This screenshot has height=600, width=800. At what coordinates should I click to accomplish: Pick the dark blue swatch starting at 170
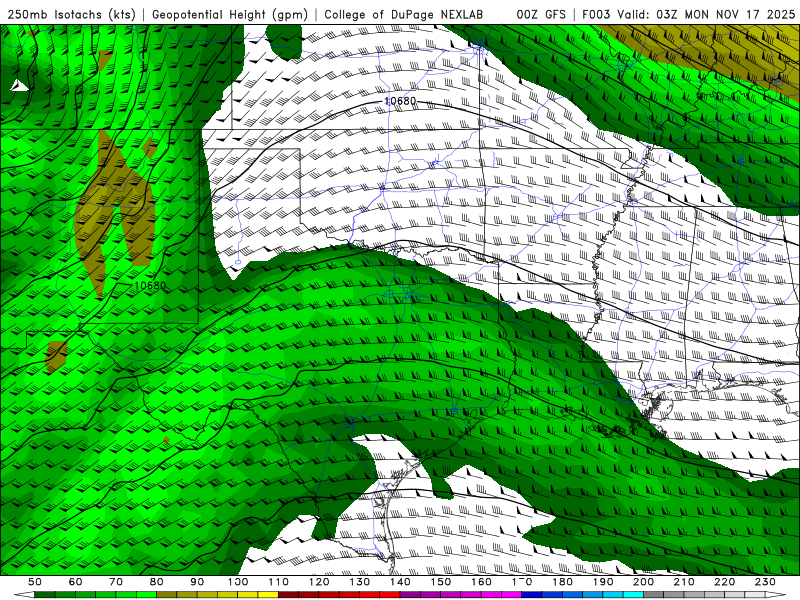(x=532, y=595)
